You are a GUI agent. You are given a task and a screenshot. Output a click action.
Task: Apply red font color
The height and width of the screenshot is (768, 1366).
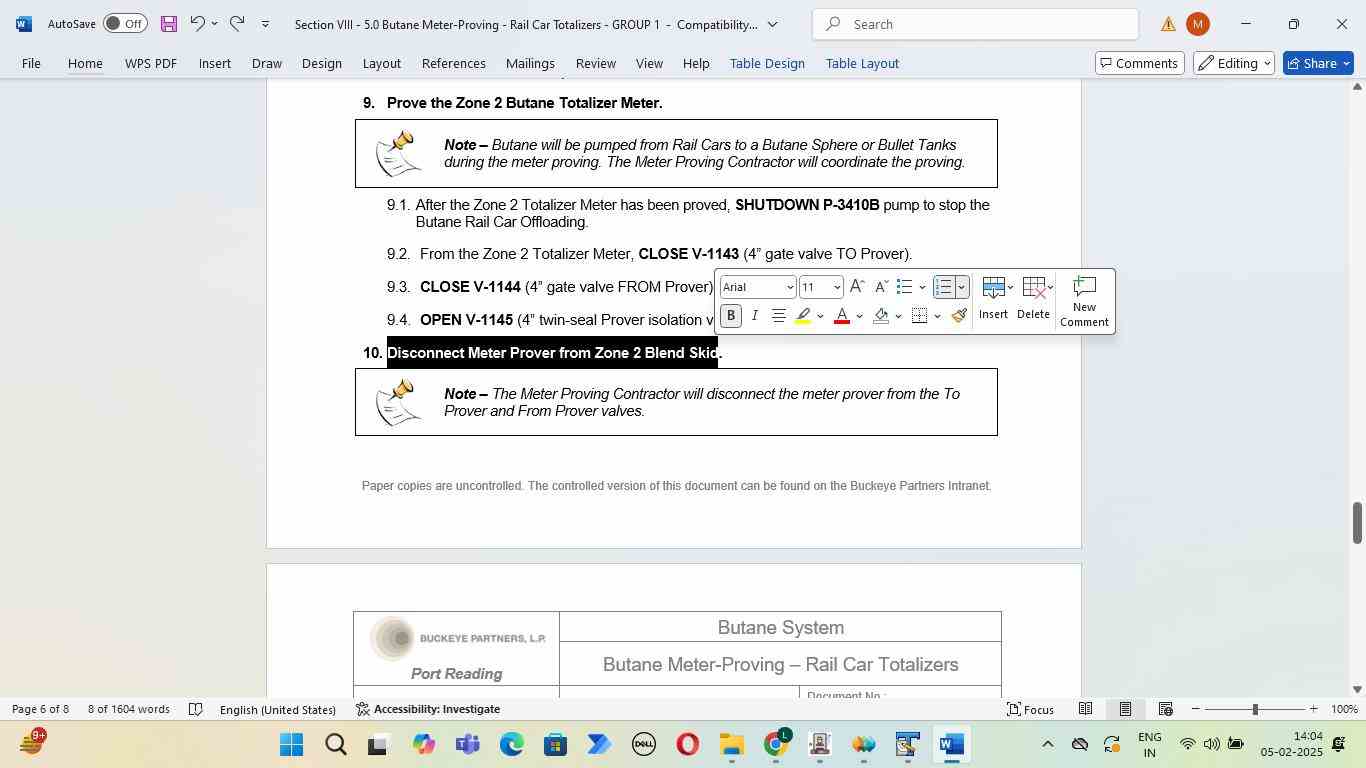(x=842, y=316)
